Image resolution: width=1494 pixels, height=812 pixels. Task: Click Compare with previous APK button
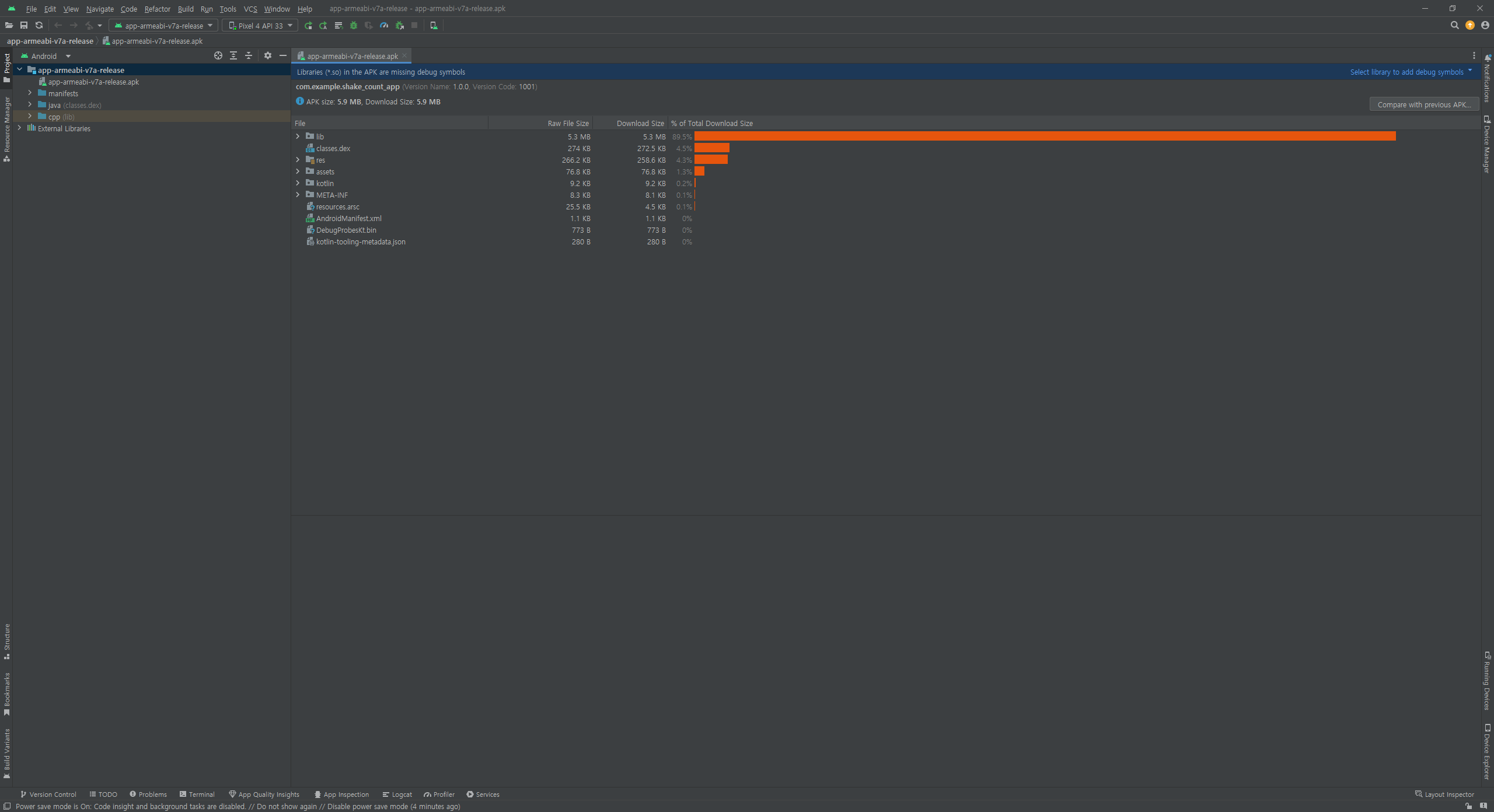click(1423, 104)
